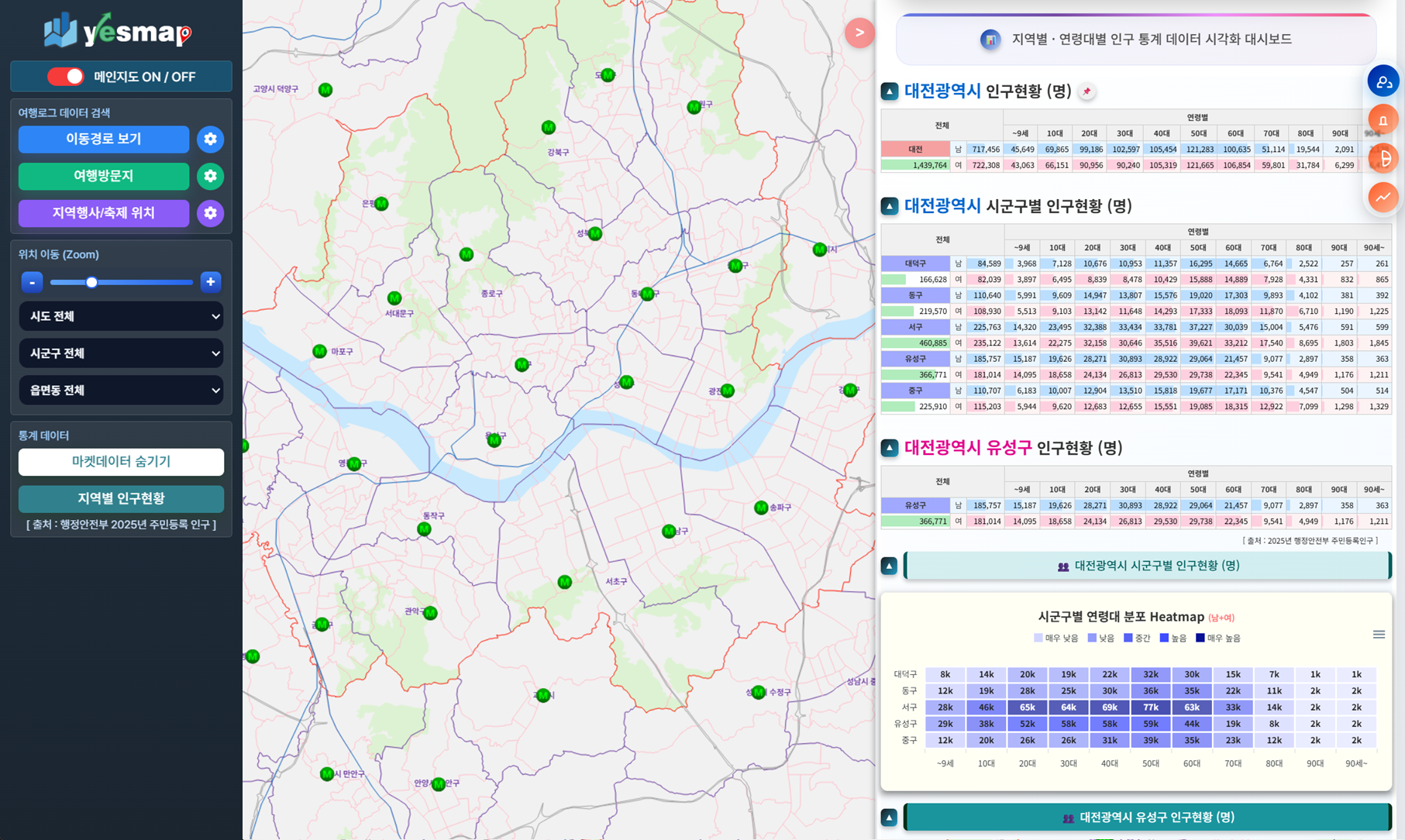The width and height of the screenshot is (1405, 840).
Task: Click the orange pie chart floating icon
Action: coord(1383,158)
